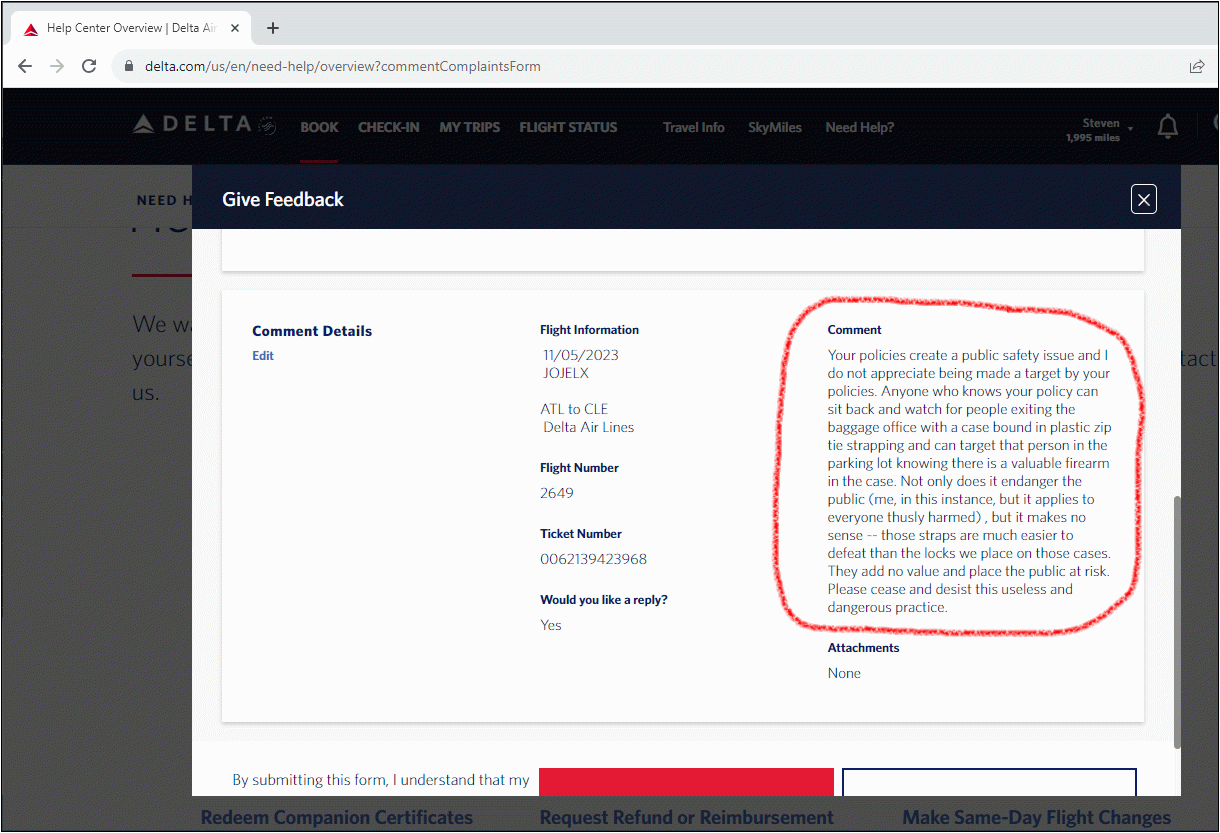Open MY TRIPS in navigation
Image resolution: width=1220 pixels, height=833 pixels.
[469, 127]
